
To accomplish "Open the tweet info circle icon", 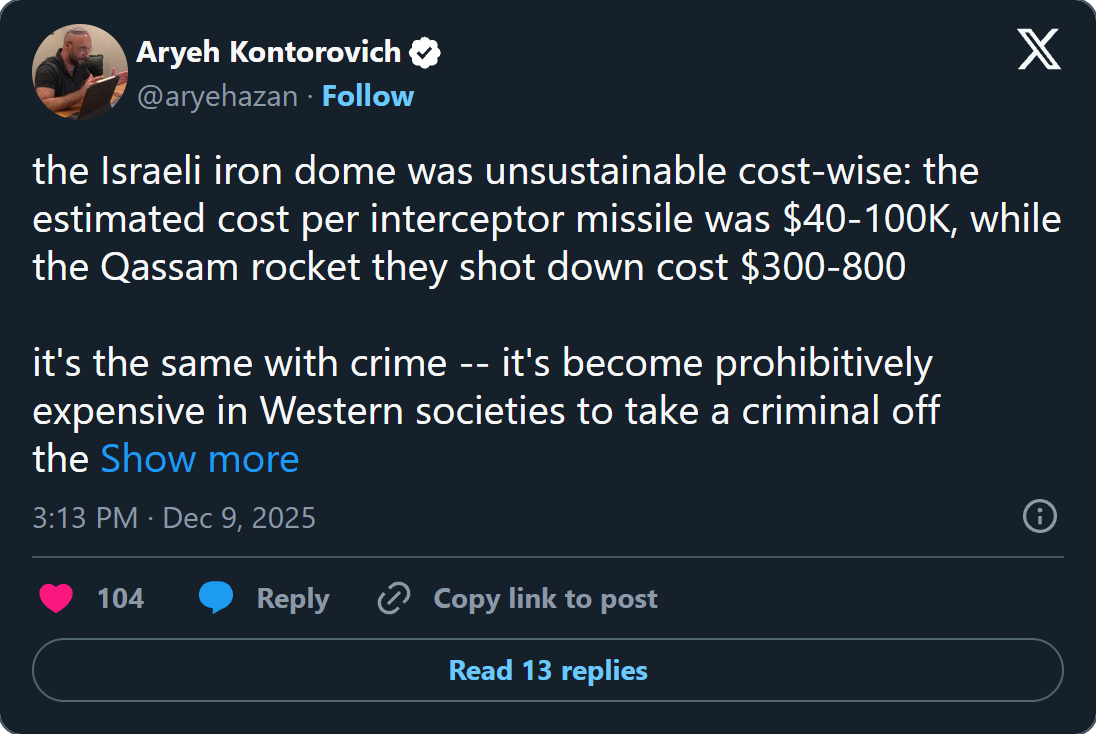I will [x=1040, y=517].
